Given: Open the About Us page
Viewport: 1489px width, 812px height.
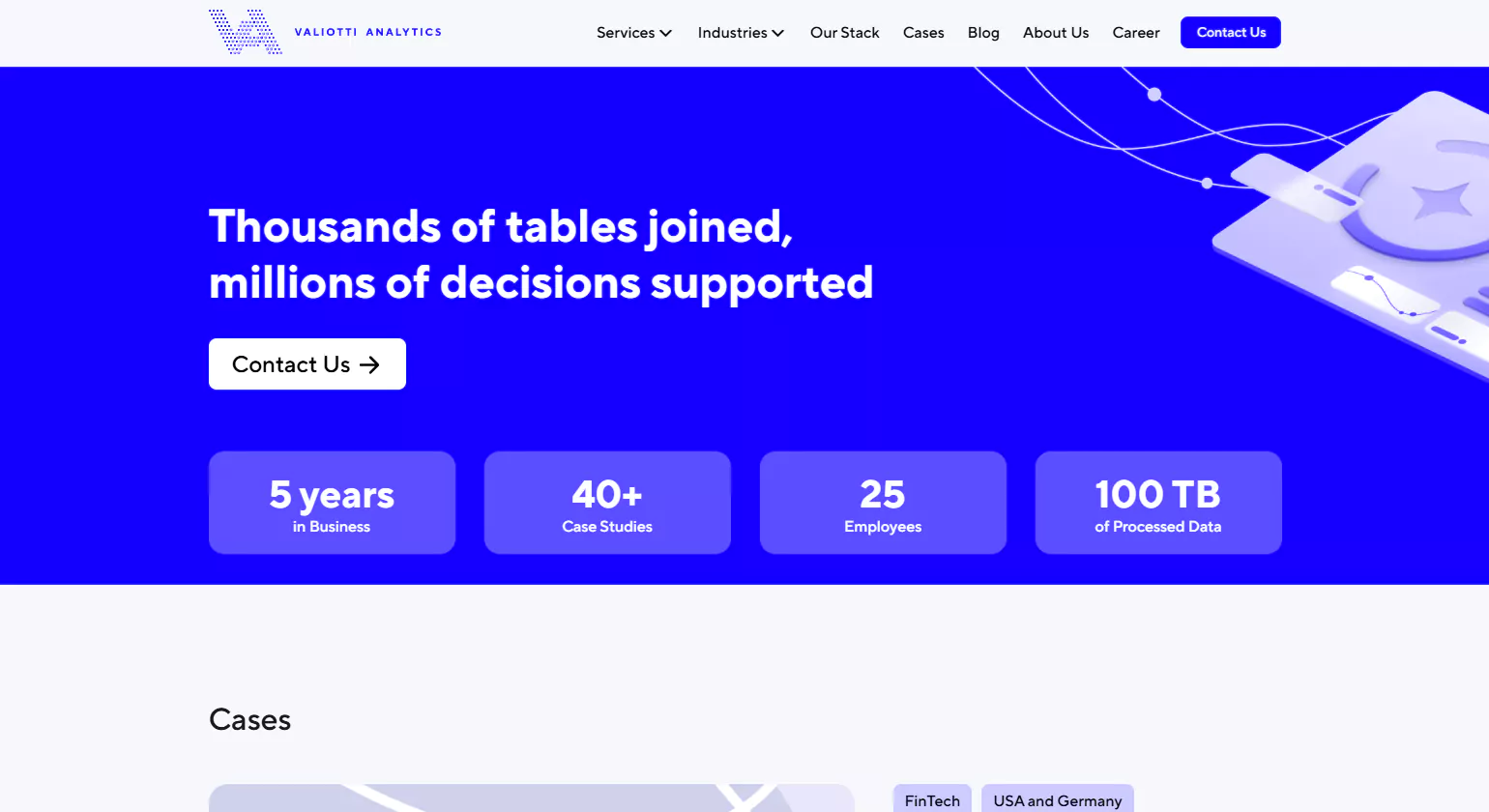Looking at the screenshot, I should pyautogui.click(x=1056, y=33).
